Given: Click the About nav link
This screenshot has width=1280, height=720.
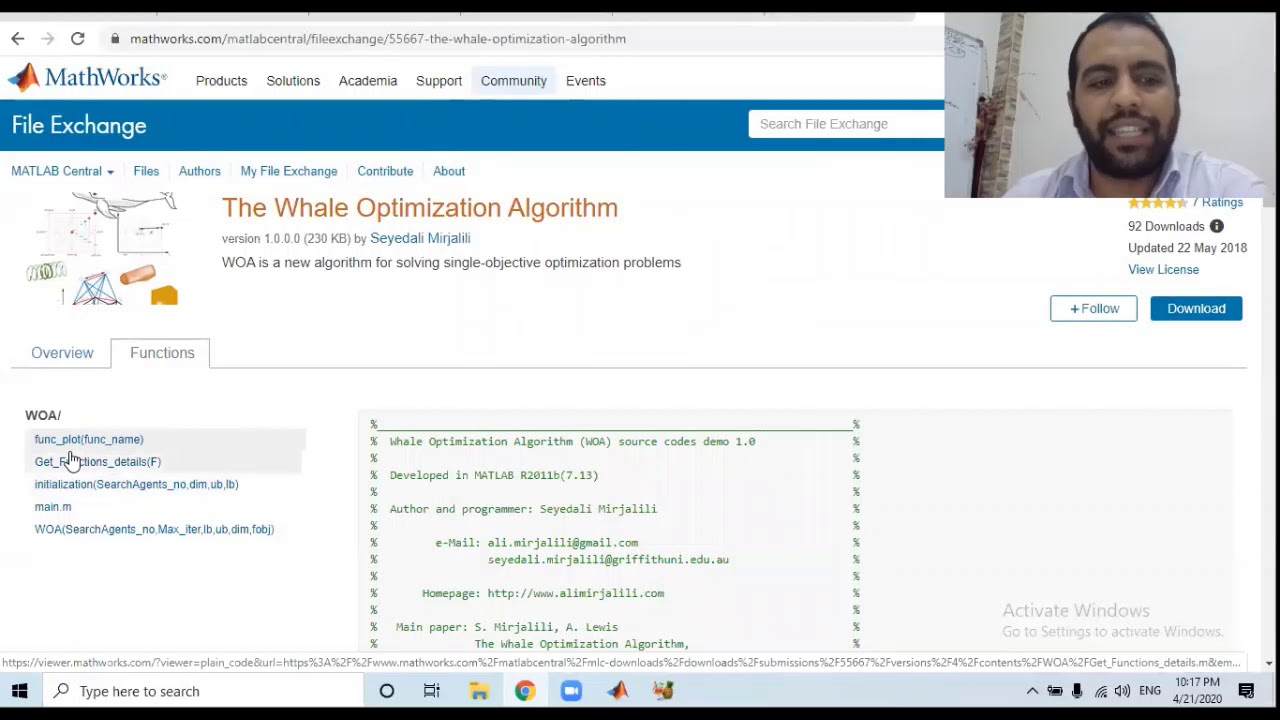Looking at the screenshot, I should 449,171.
